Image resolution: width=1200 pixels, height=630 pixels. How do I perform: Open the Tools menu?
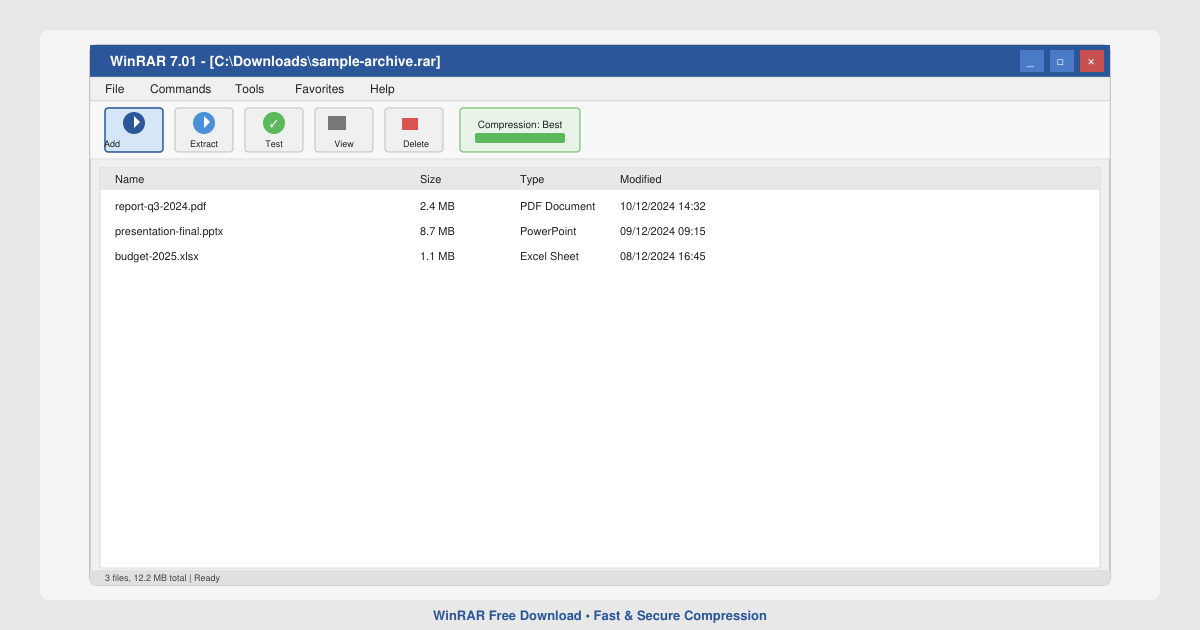250,89
